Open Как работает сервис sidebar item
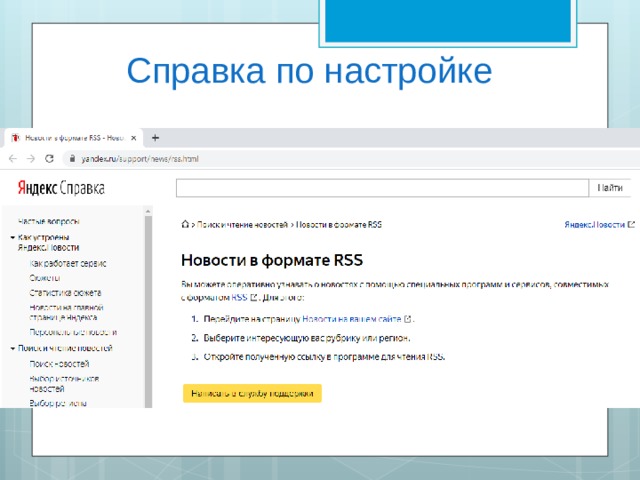The height and width of the screenshot is (480, 640). pyautogui.click(x=68, y=263)
